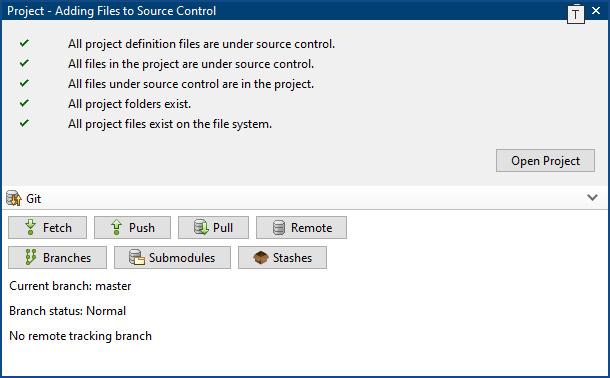Viewport: 610px width, 378px height.
Task: Click checkmark beside All project folders exist
Action: (x=24, y=103)
